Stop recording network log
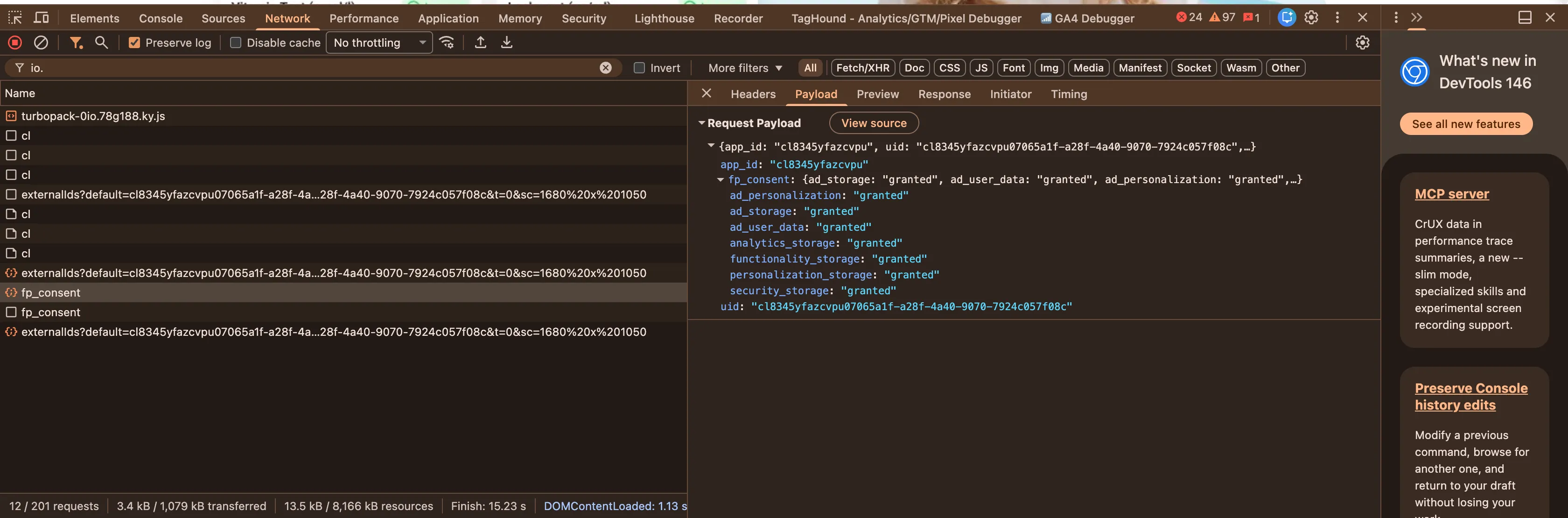 [15, 43]
